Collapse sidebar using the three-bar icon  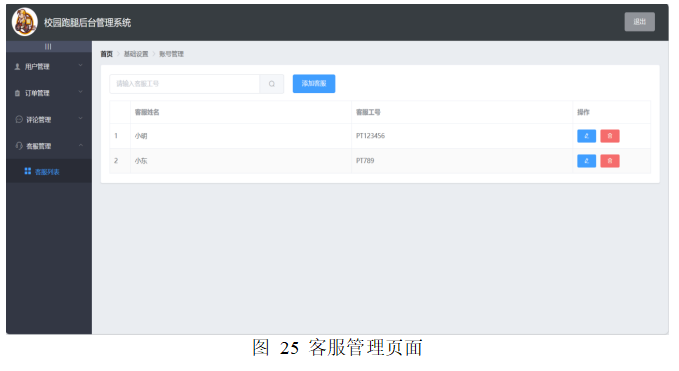48,46
